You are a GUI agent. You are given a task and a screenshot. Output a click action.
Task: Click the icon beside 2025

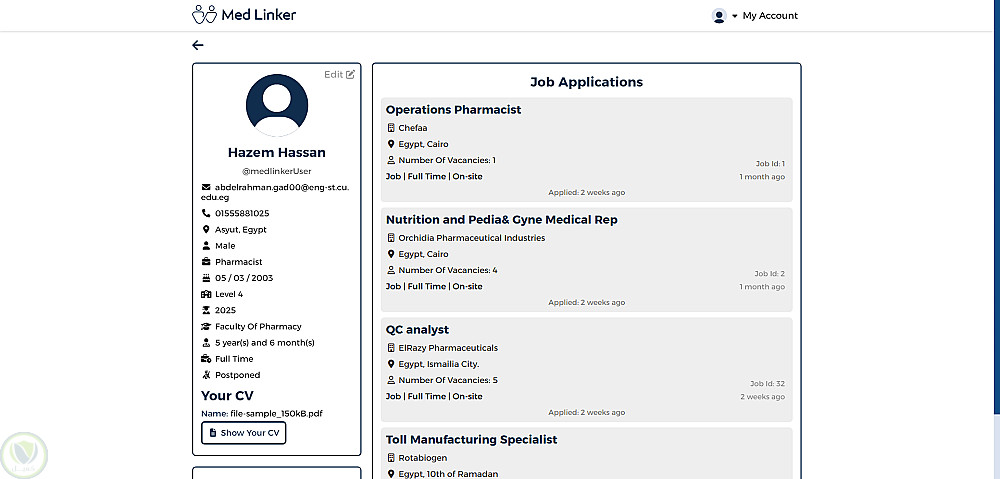pos(206,310)
